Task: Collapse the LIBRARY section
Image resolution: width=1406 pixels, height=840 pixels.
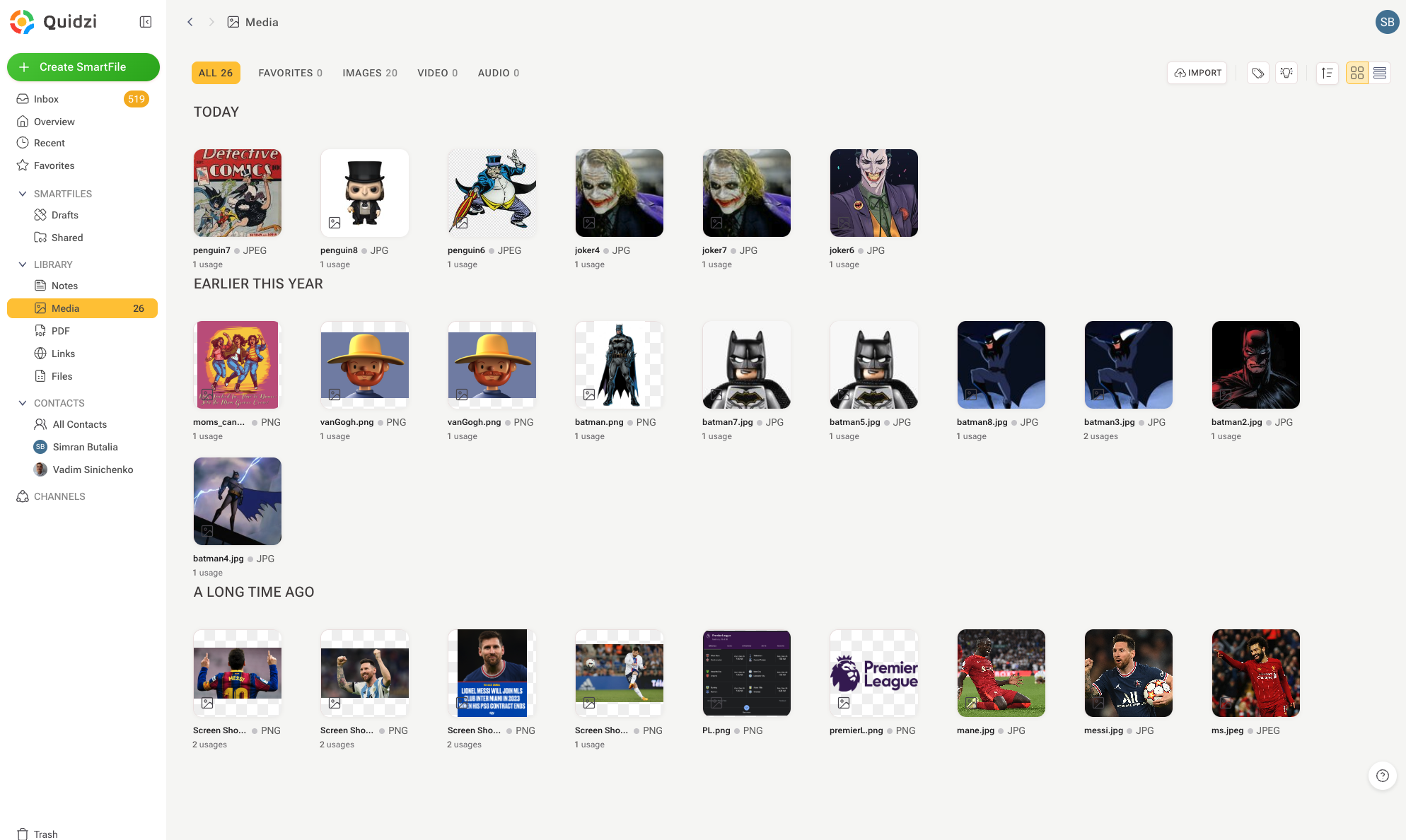Action: coord(23,264)
